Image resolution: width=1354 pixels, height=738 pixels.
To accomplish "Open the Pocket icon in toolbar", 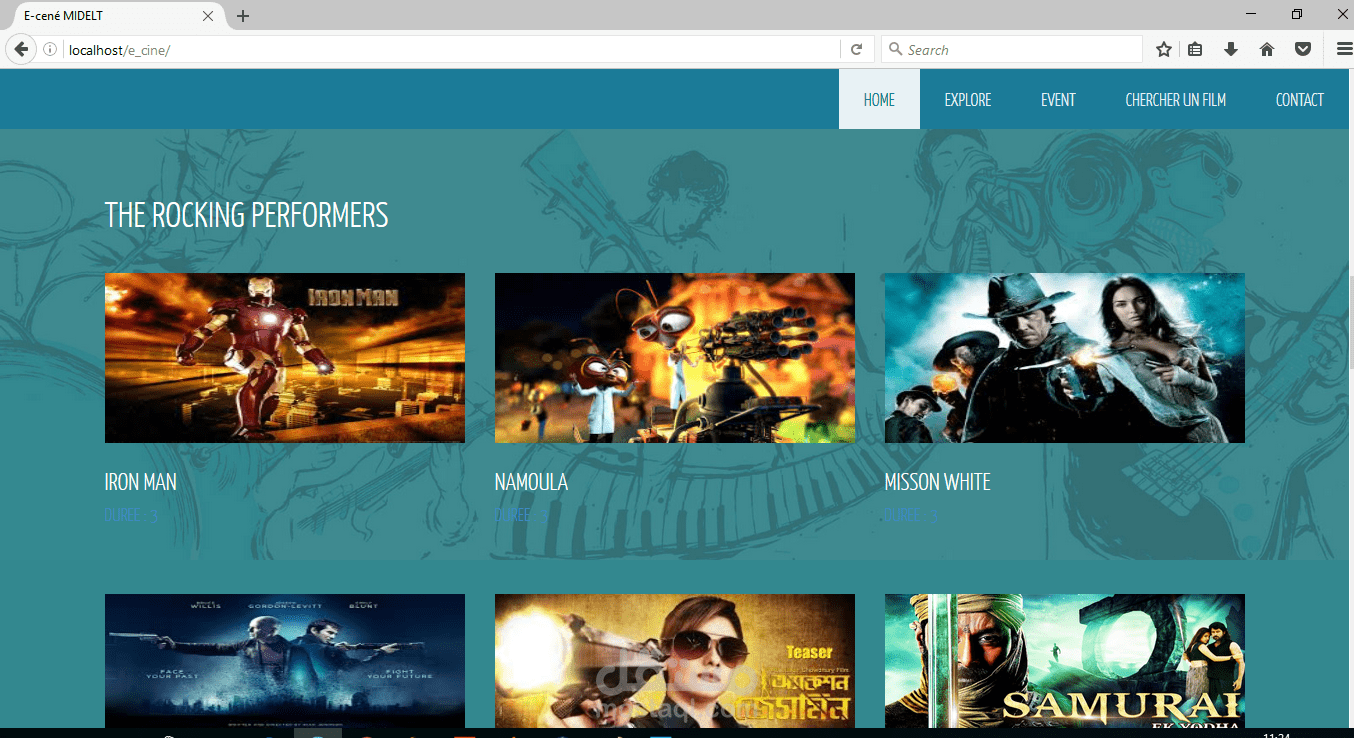I will [x=1303, y=49].
